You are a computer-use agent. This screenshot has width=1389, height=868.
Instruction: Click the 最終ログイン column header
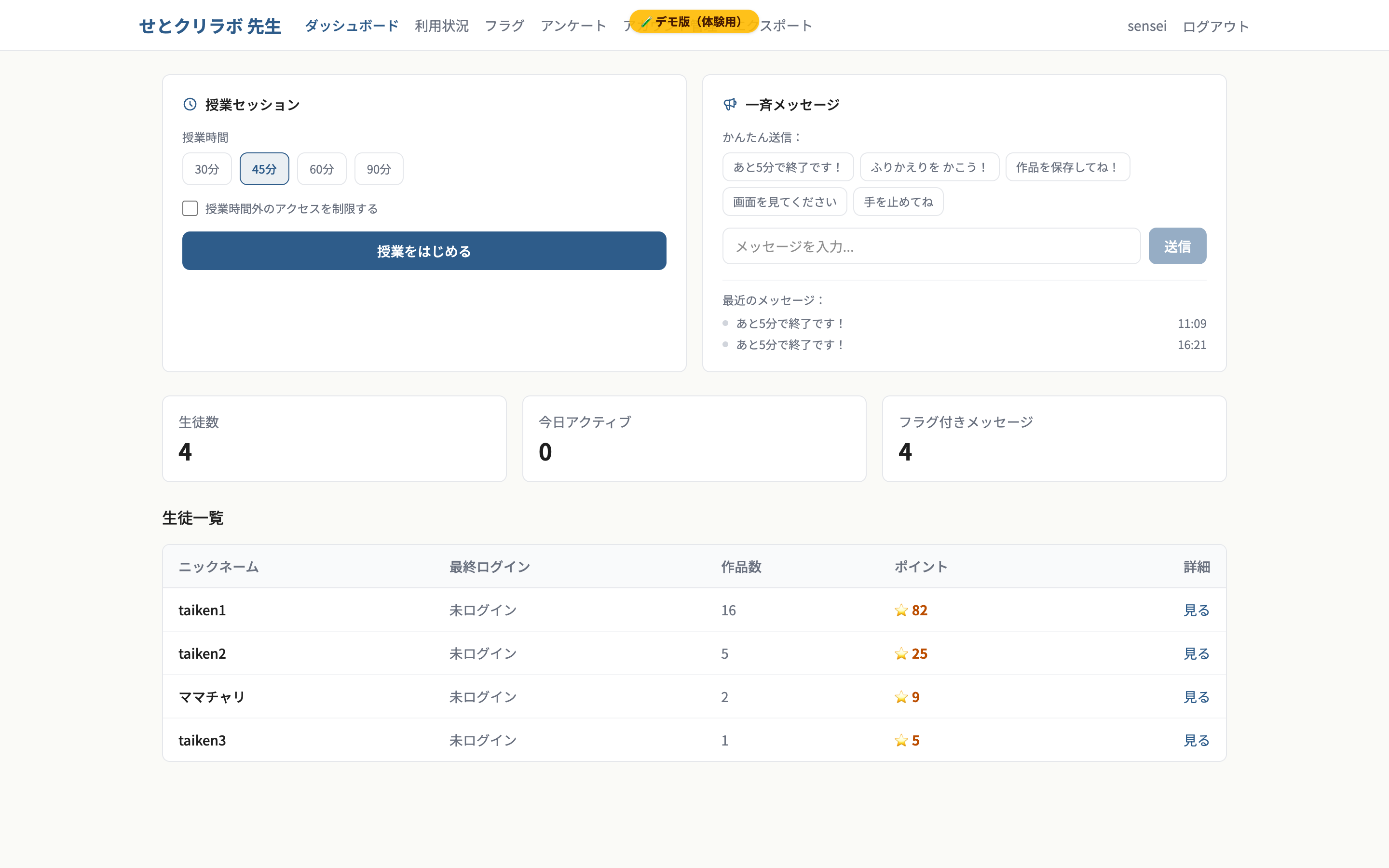point(490,567)
